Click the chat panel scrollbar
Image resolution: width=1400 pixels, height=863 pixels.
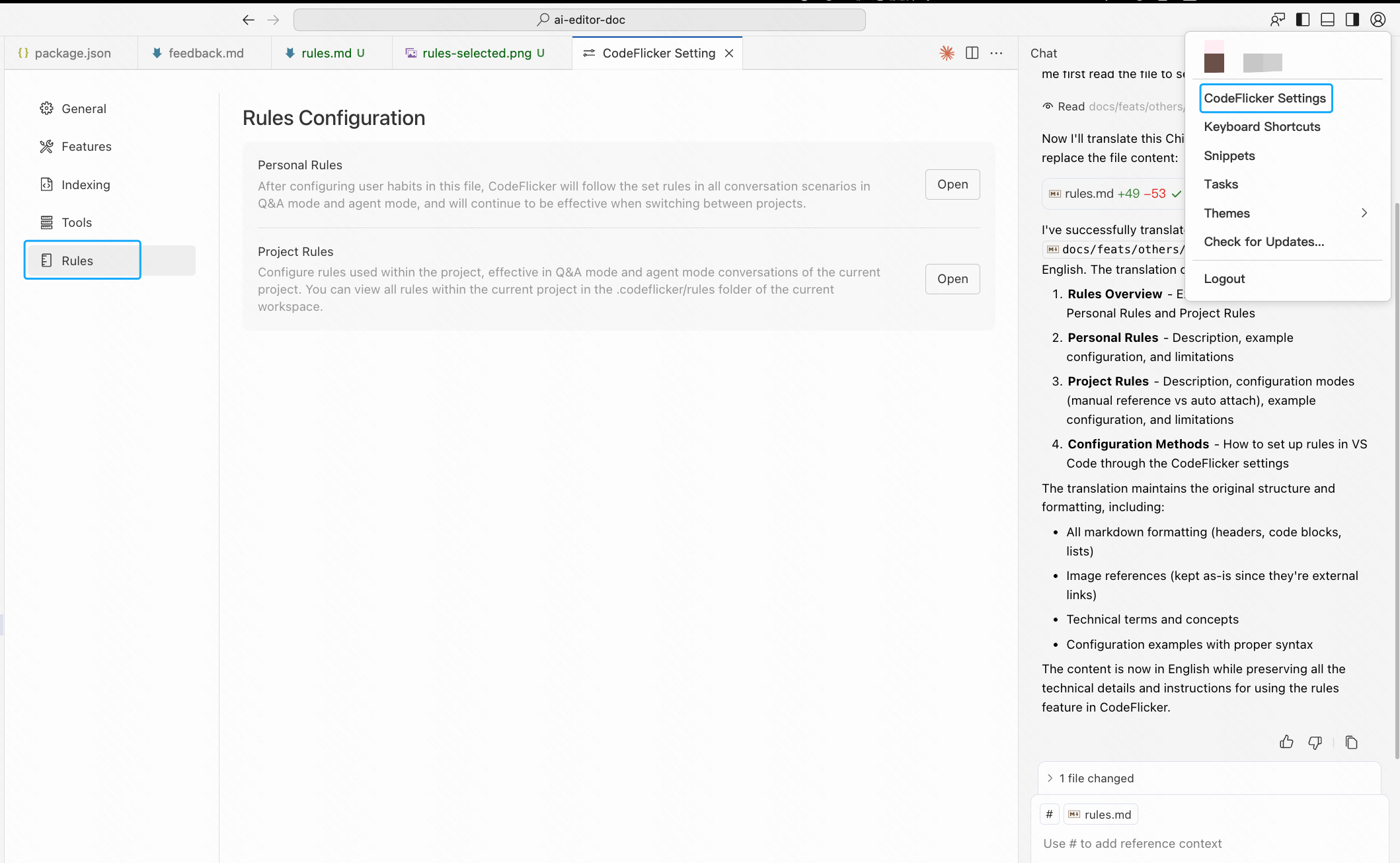pyautogui.click(x=1397, y=479)
